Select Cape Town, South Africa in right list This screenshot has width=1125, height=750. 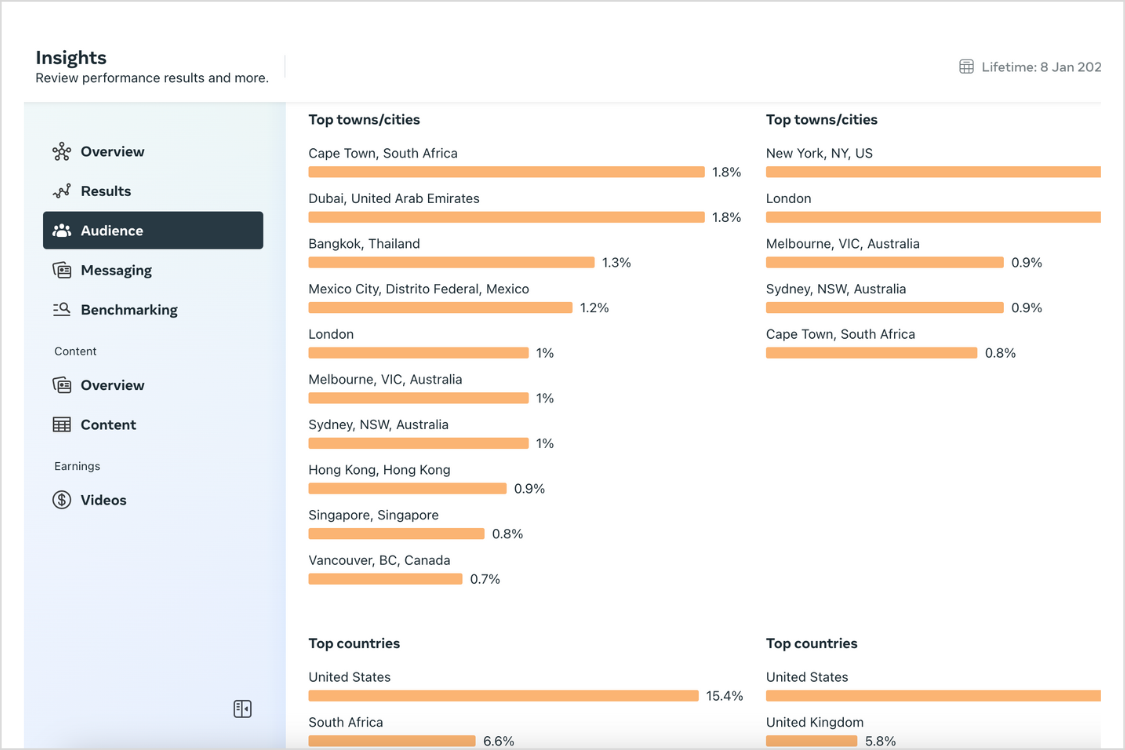[x=841, y=334]
